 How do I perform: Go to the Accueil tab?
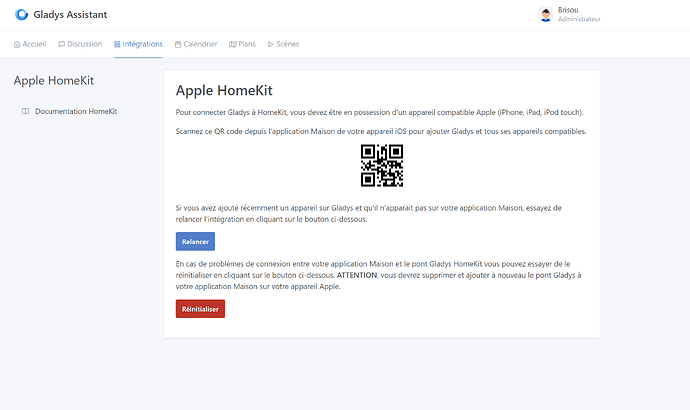(30, 44)
